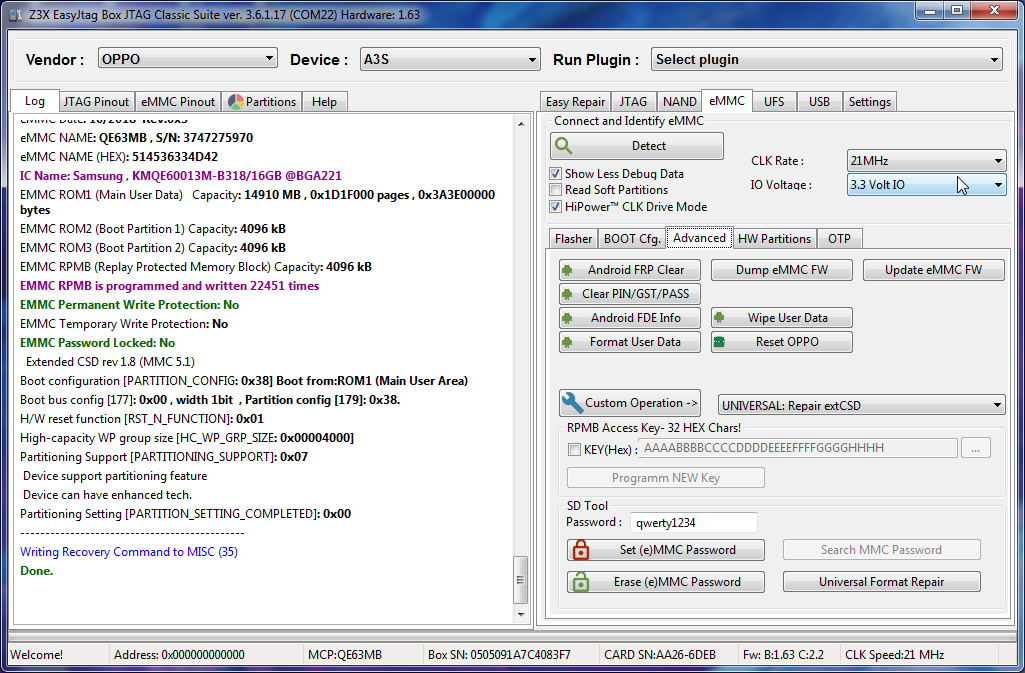Switch to the UFS tab
The height and width of the screenshot is (673, 1025).
coord(774,101)
